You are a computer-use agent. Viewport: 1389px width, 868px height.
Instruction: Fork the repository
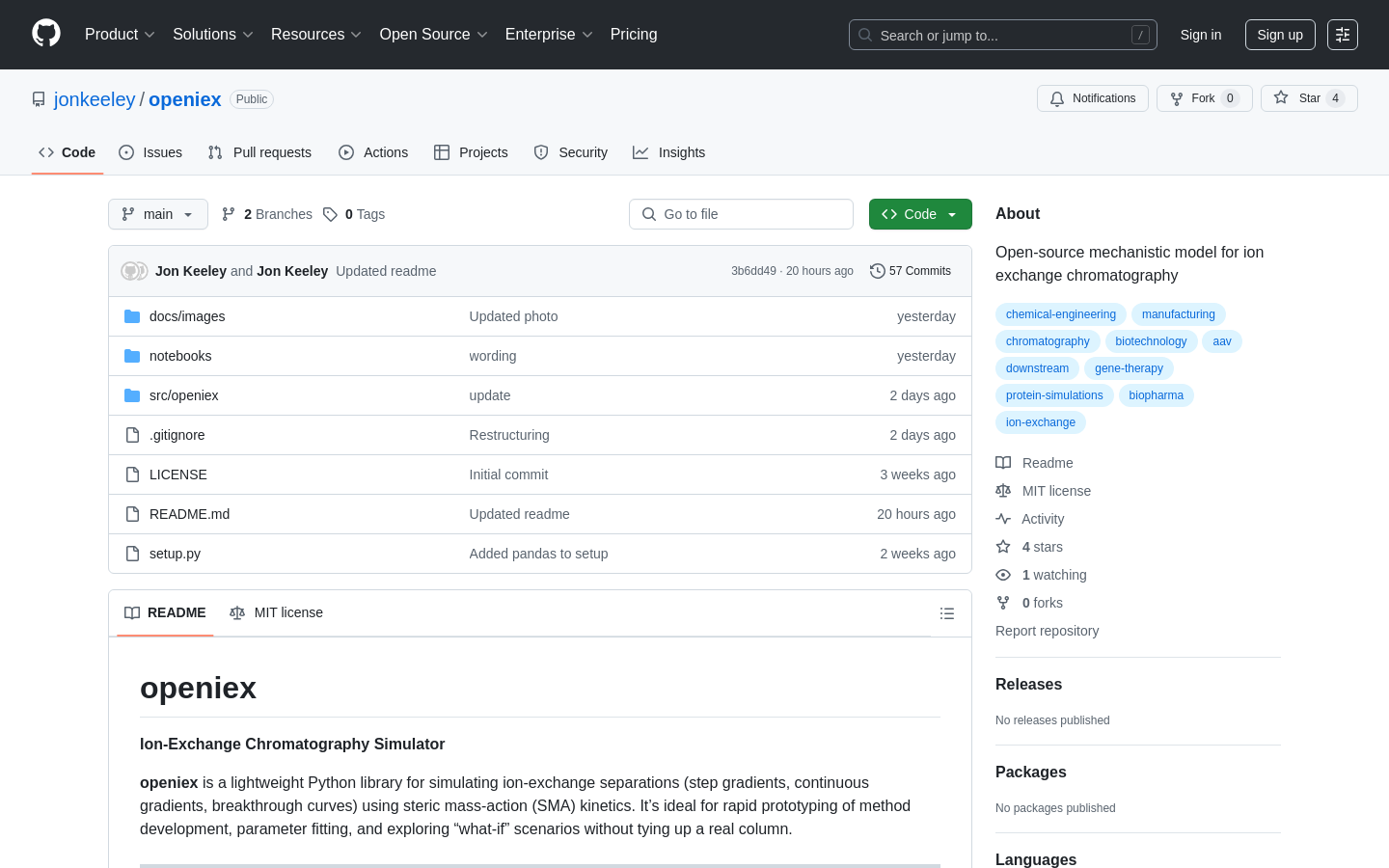coord(1205,98)
